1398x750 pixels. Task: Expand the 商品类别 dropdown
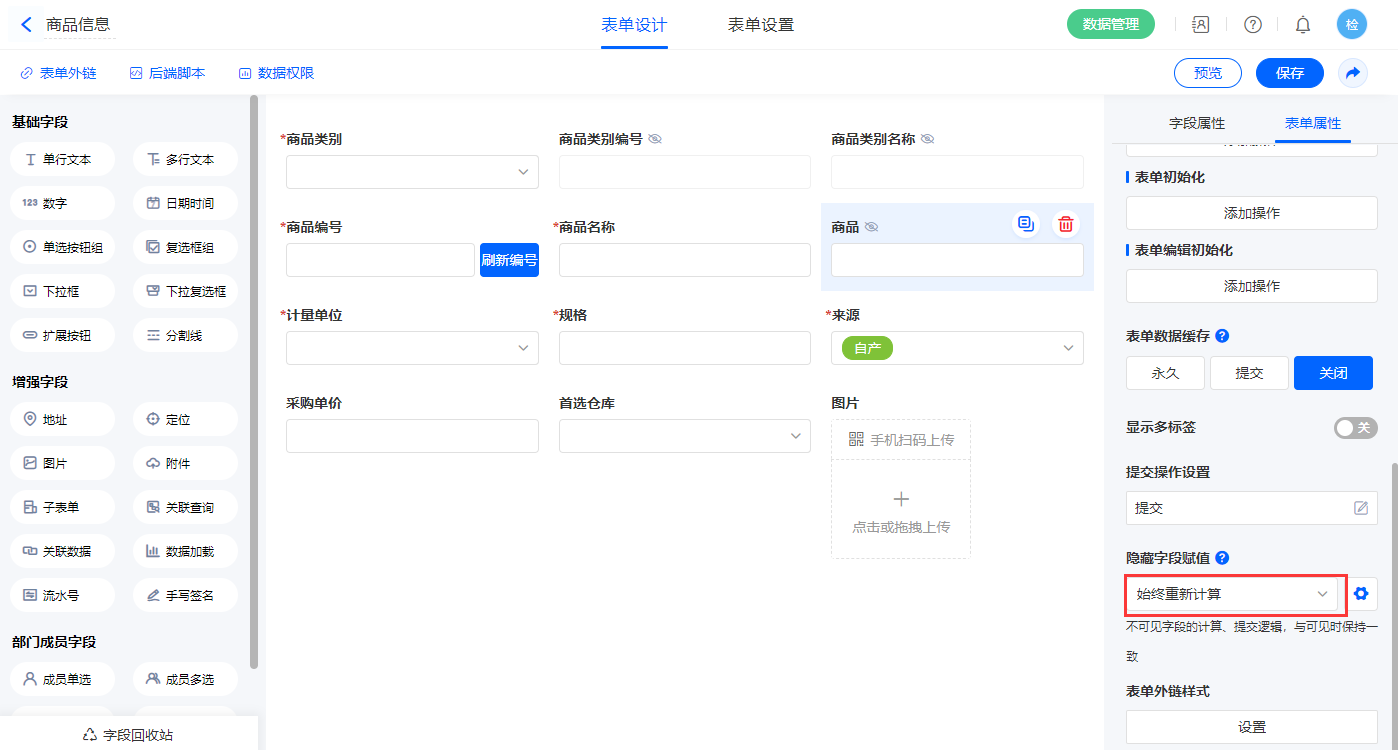pyautogui.click(x=412, y=172)
